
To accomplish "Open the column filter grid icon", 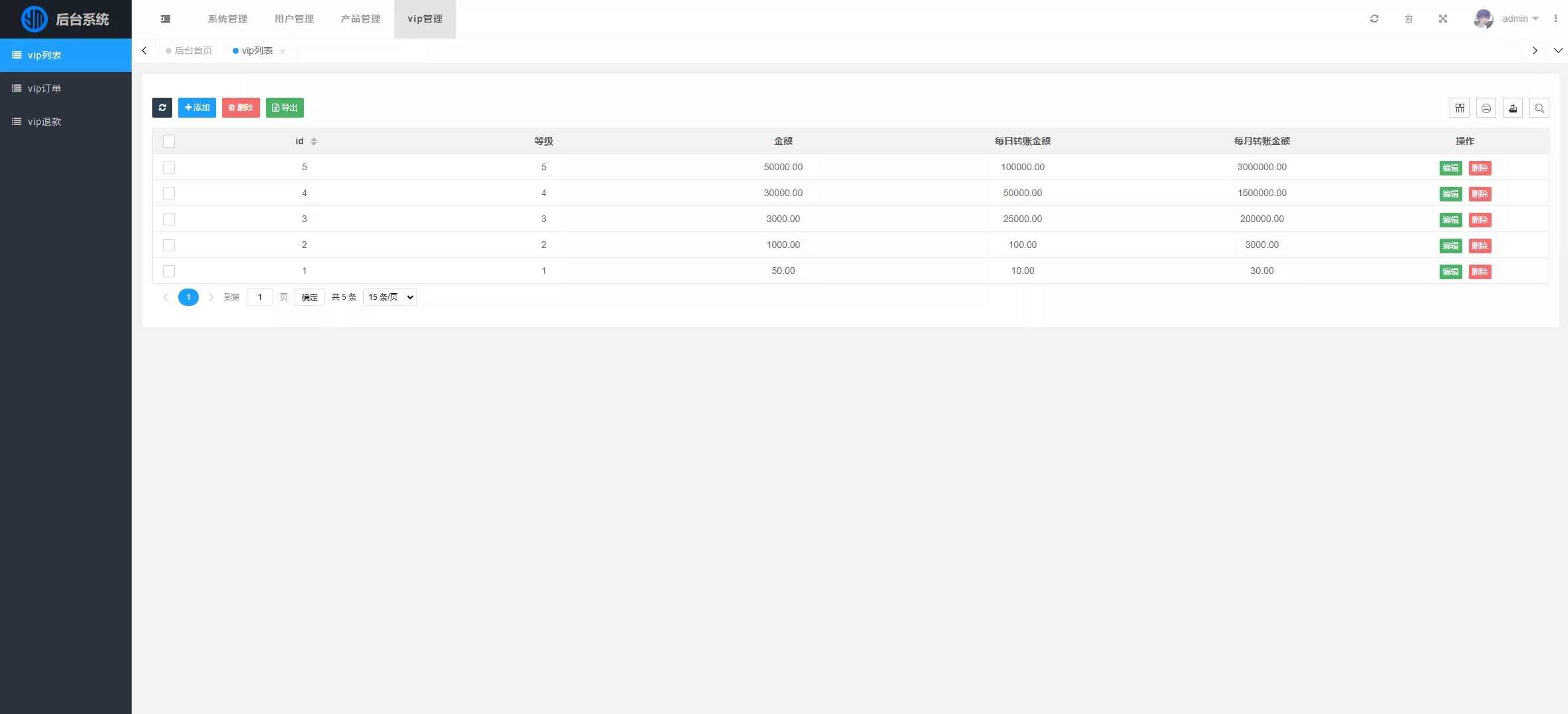I will (x=1460, y=108).
